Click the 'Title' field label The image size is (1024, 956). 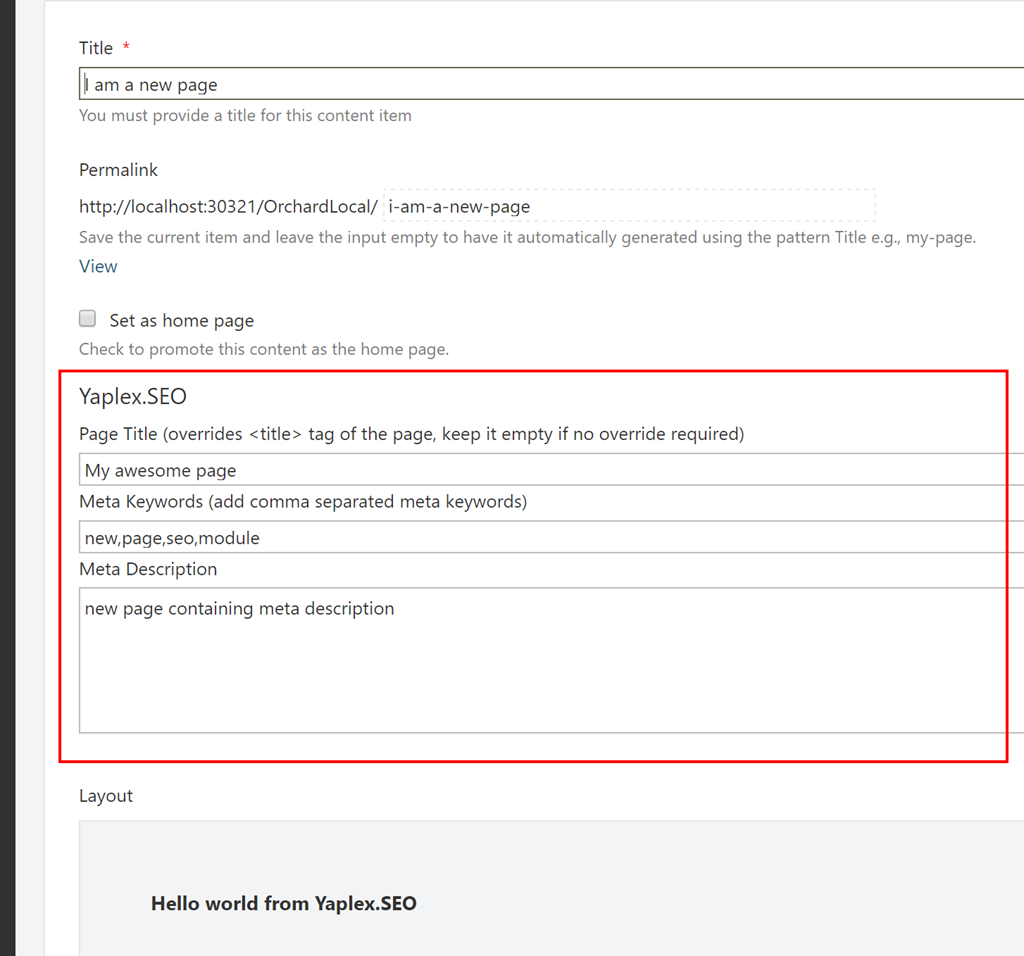[x=96, y=48]
